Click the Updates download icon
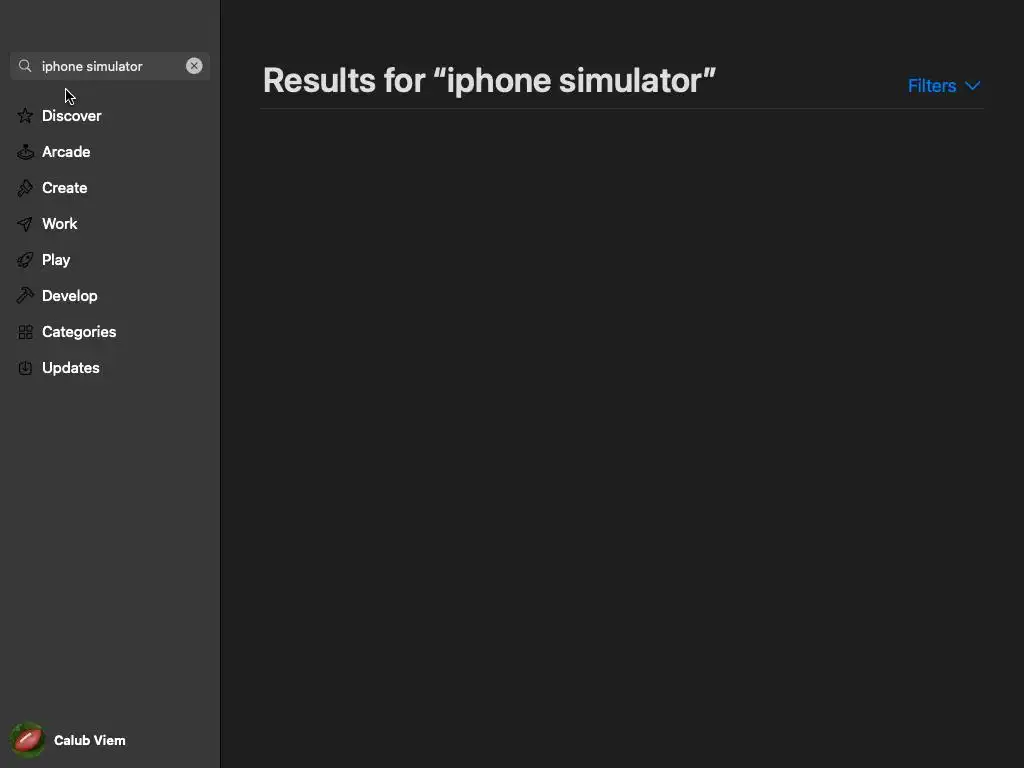 tap(25, 368)
